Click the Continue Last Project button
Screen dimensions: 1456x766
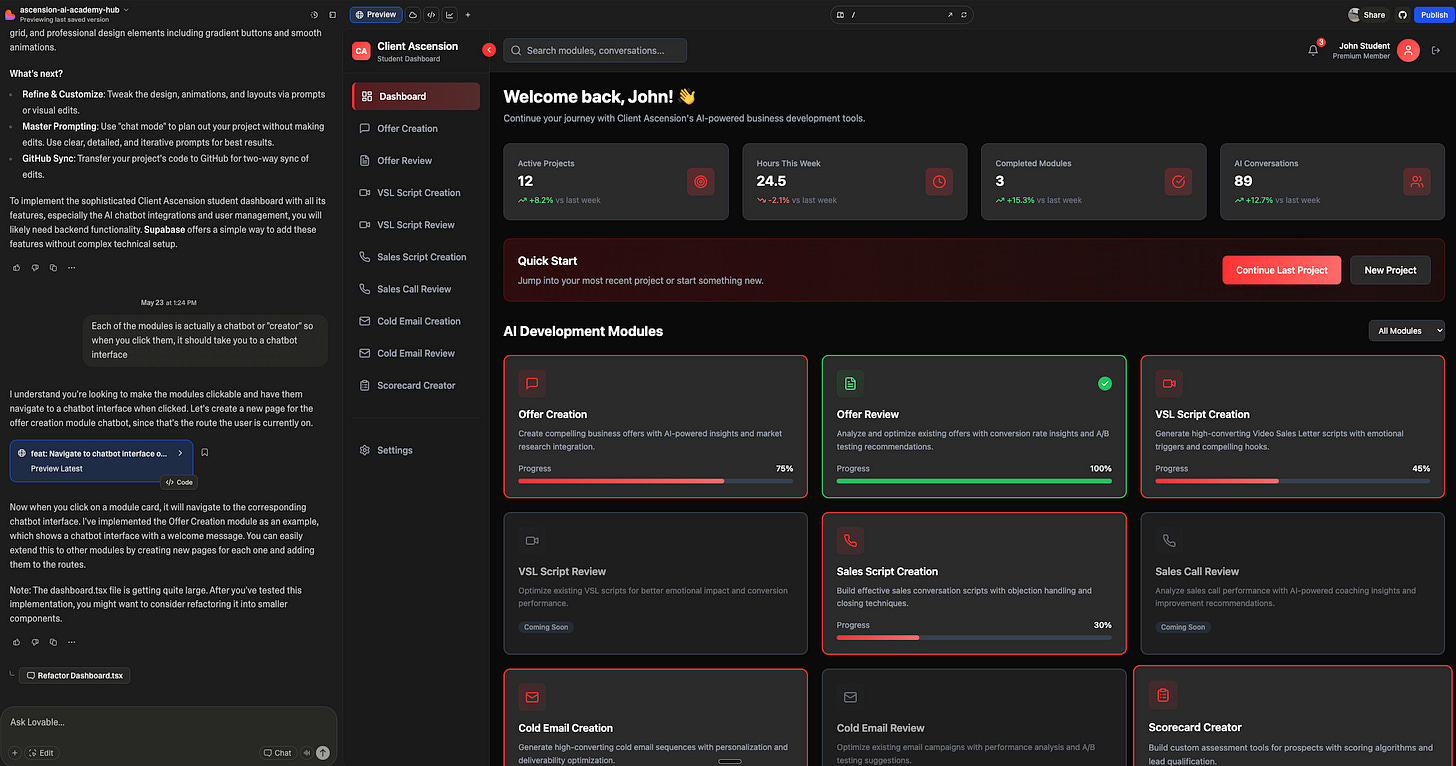[1281, 270]
